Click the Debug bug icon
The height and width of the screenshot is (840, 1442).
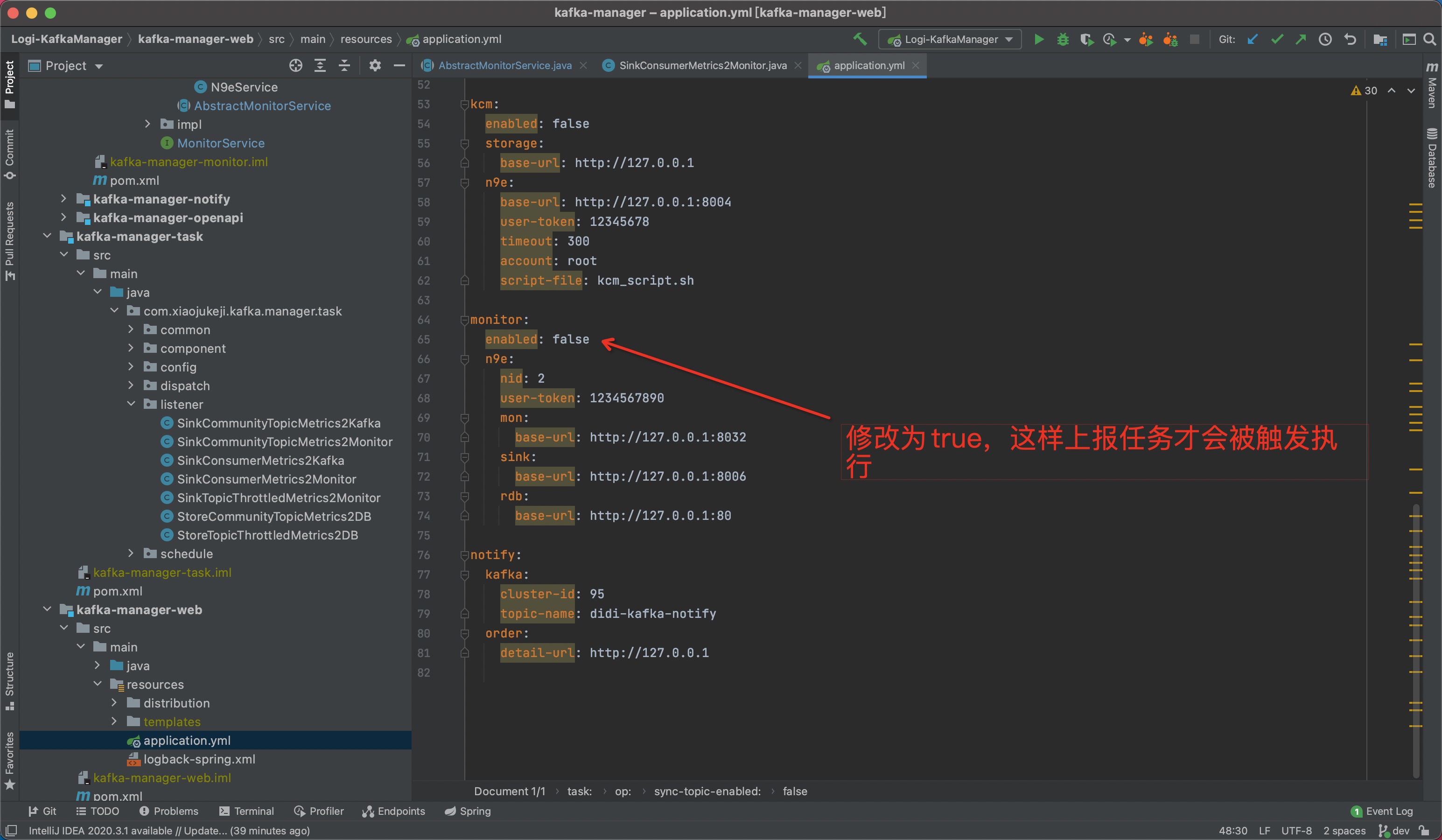[1063, 40]
